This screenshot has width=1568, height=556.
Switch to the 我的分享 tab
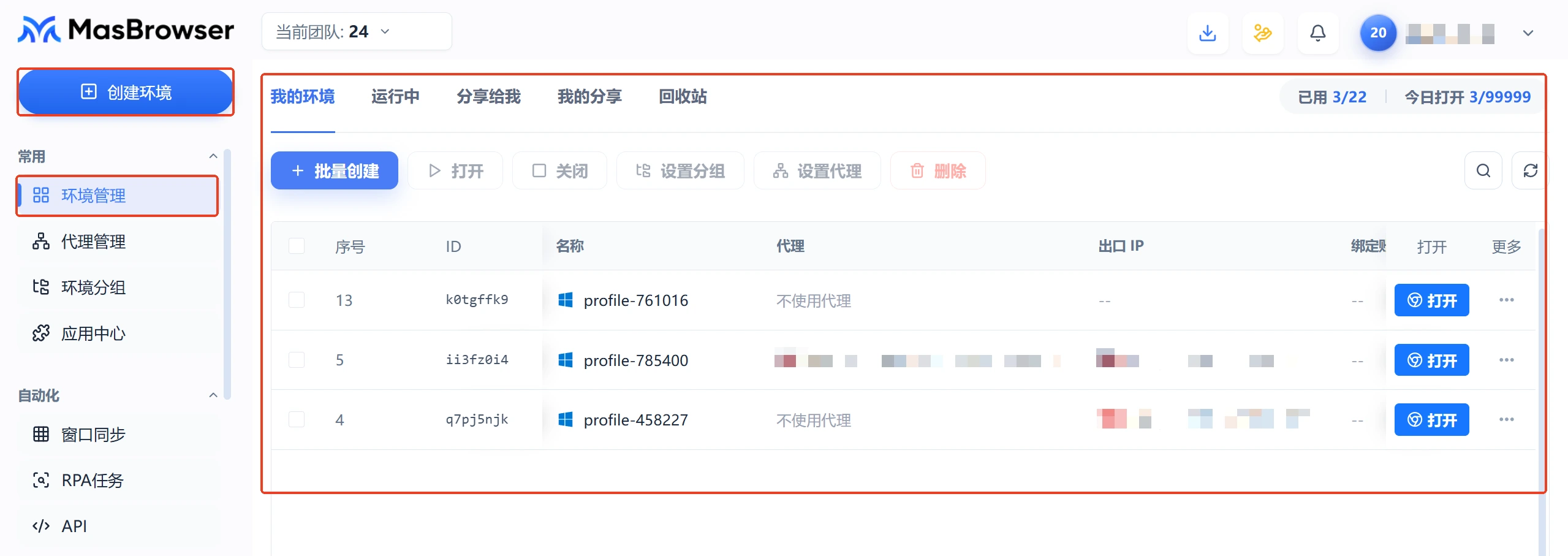pyautogui.click(x=589, y=97)
